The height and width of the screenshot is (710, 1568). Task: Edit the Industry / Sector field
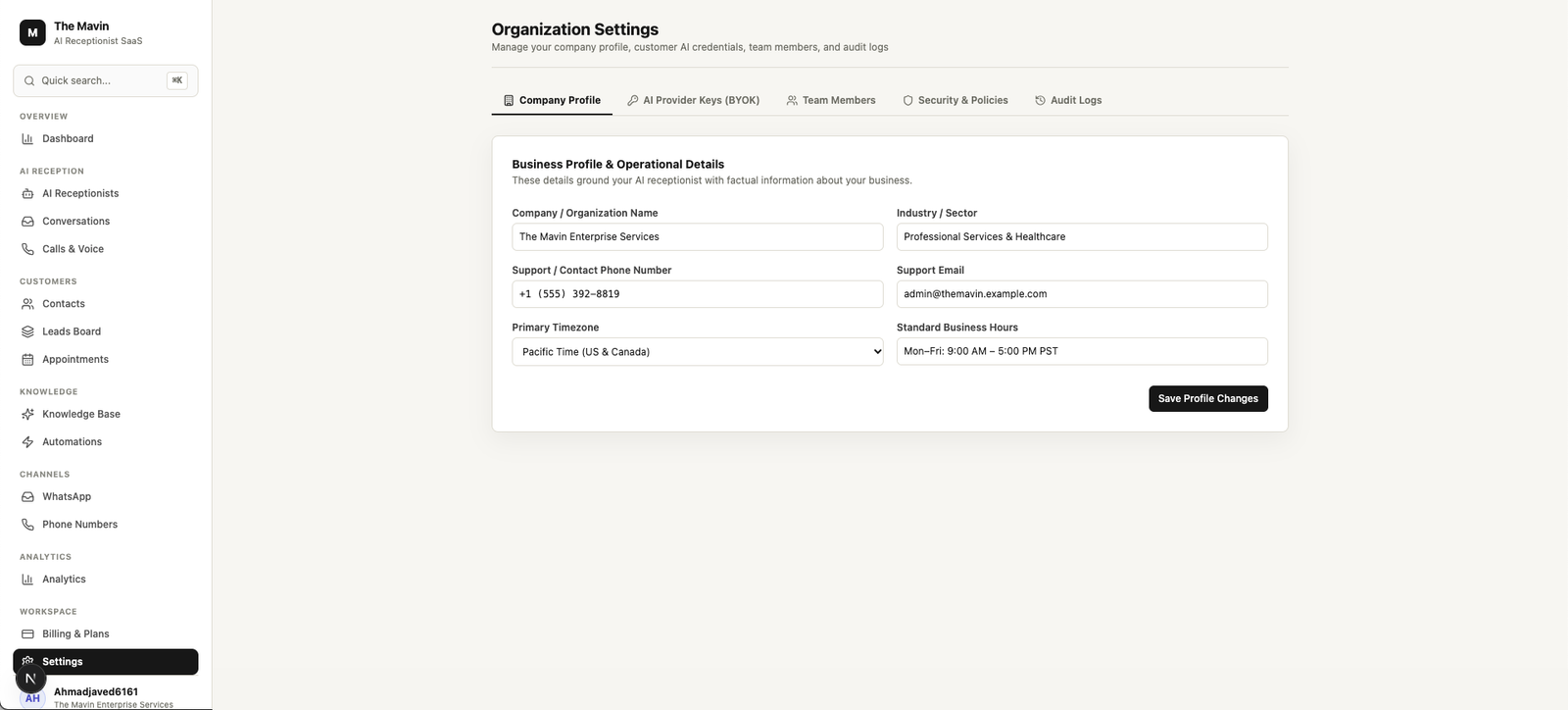[1082, 236]
